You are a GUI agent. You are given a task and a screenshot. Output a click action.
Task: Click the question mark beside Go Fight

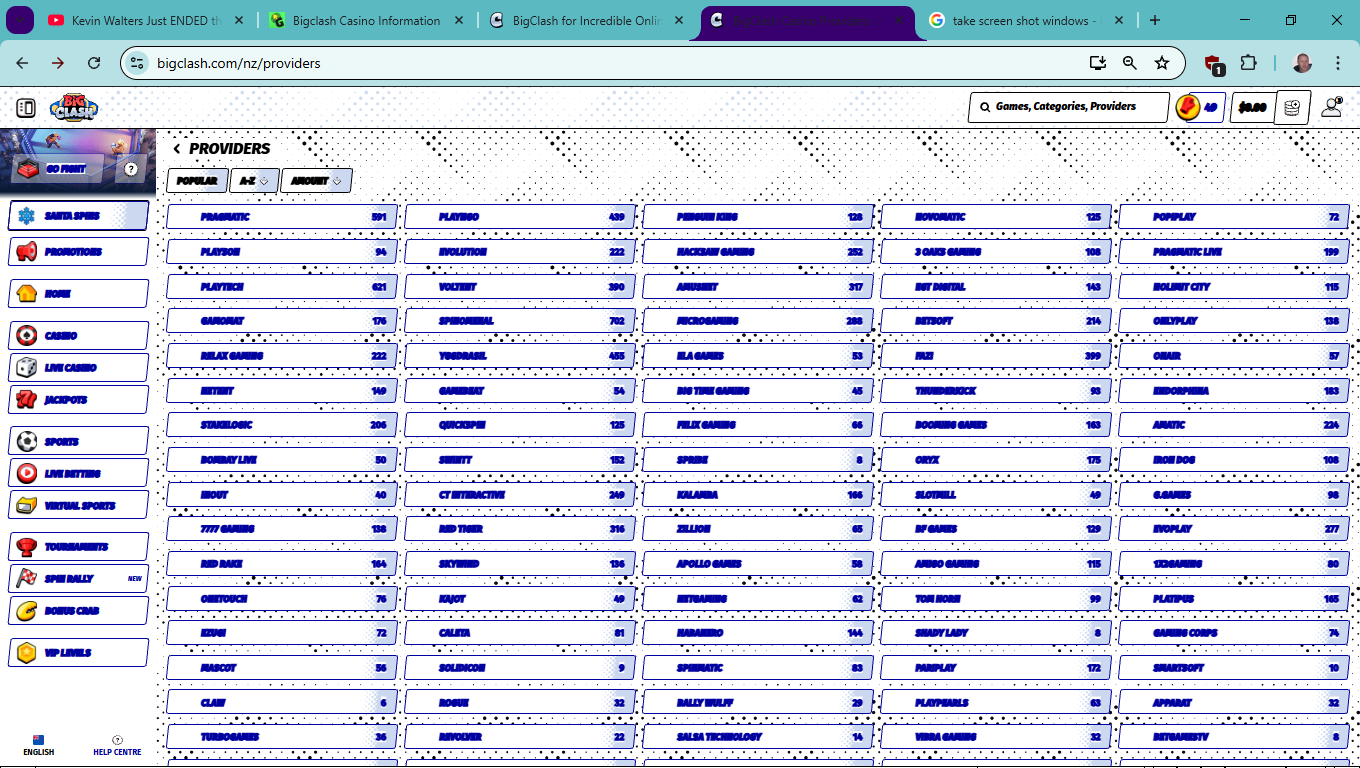click(131, 169)
